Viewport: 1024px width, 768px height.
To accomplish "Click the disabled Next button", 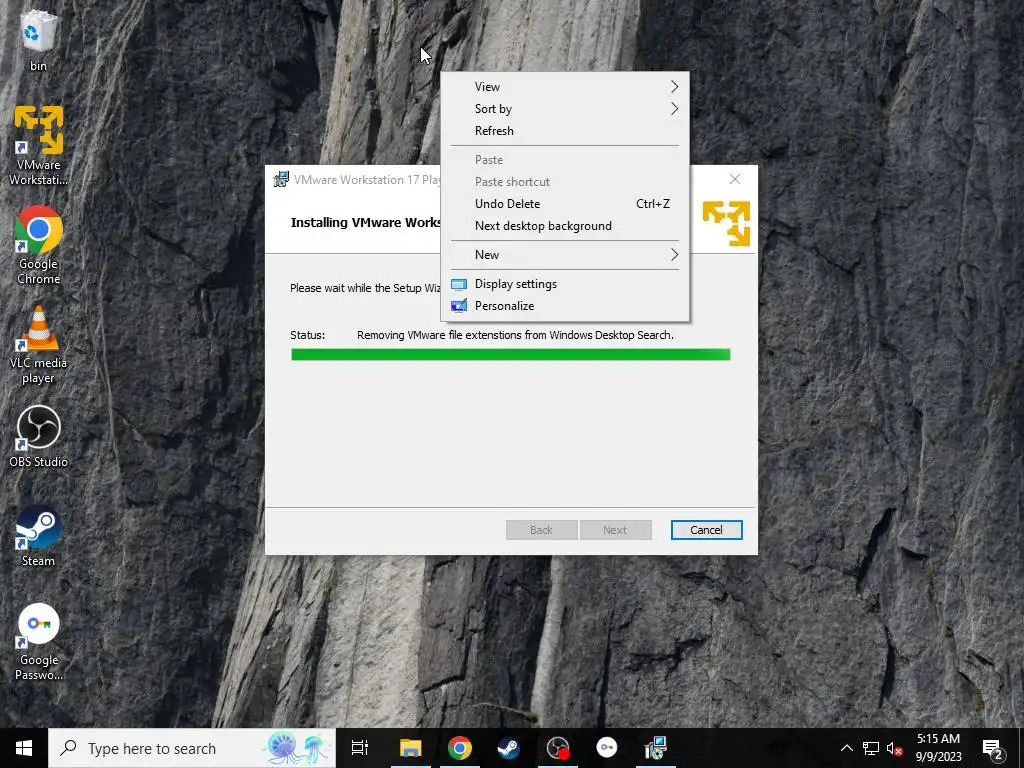I will (615, 530).
